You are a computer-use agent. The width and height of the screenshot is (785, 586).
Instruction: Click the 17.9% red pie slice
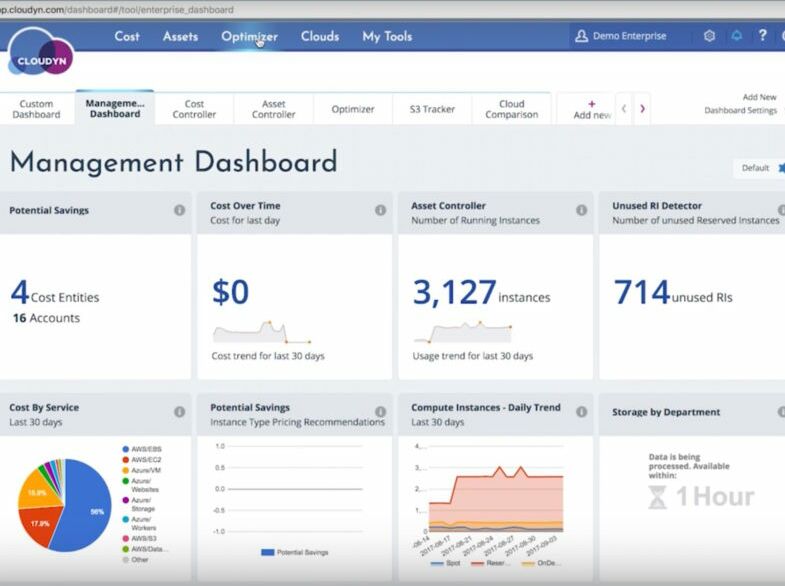40,526
